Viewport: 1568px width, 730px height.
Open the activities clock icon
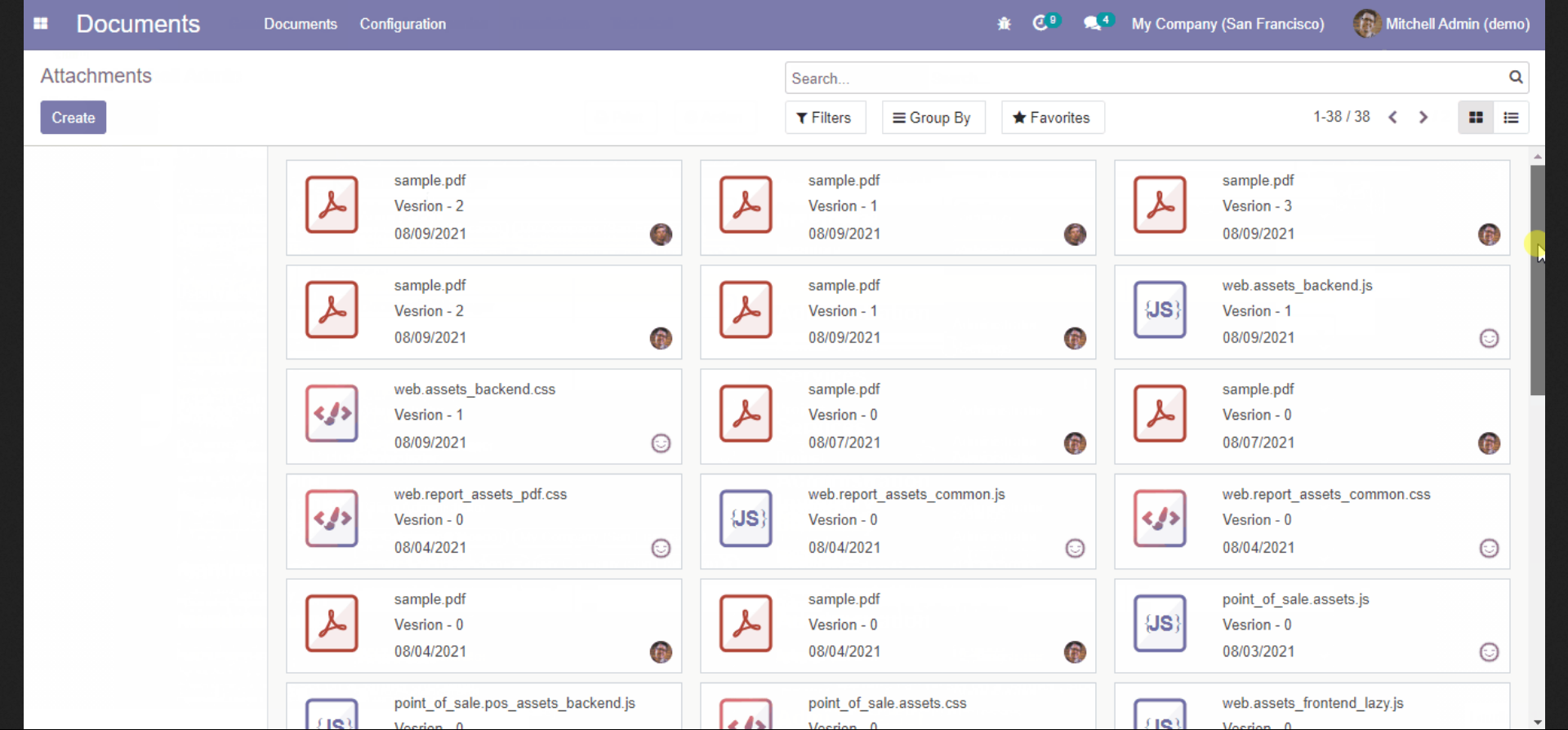(x=1045, y=23)
